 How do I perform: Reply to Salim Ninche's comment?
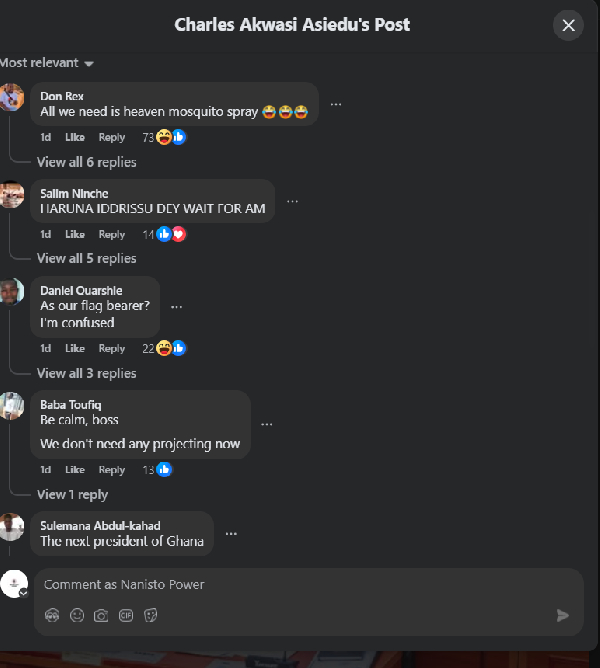pyautogui.click(x=112, y=234)
